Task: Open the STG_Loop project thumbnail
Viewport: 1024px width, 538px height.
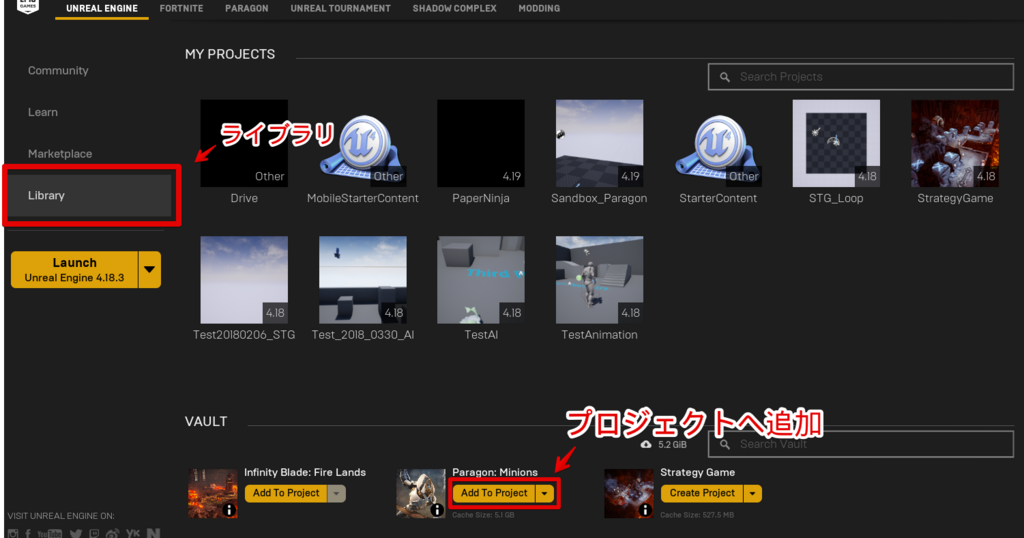Action: coord(836,144)
